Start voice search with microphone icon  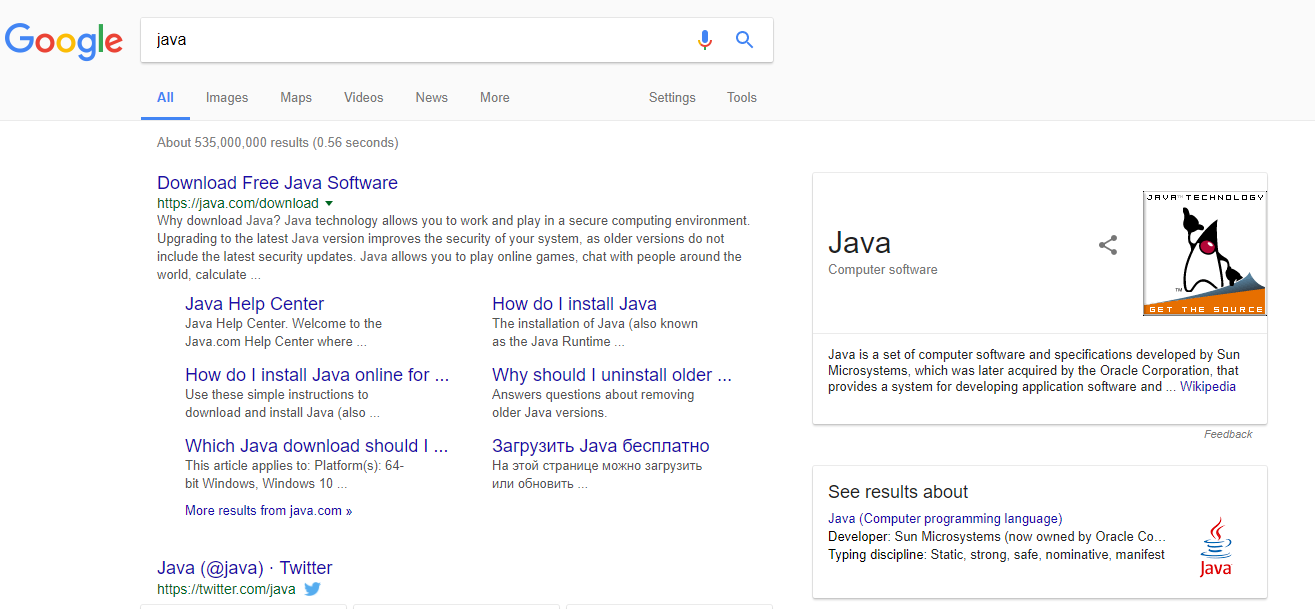tap(705, 40)
